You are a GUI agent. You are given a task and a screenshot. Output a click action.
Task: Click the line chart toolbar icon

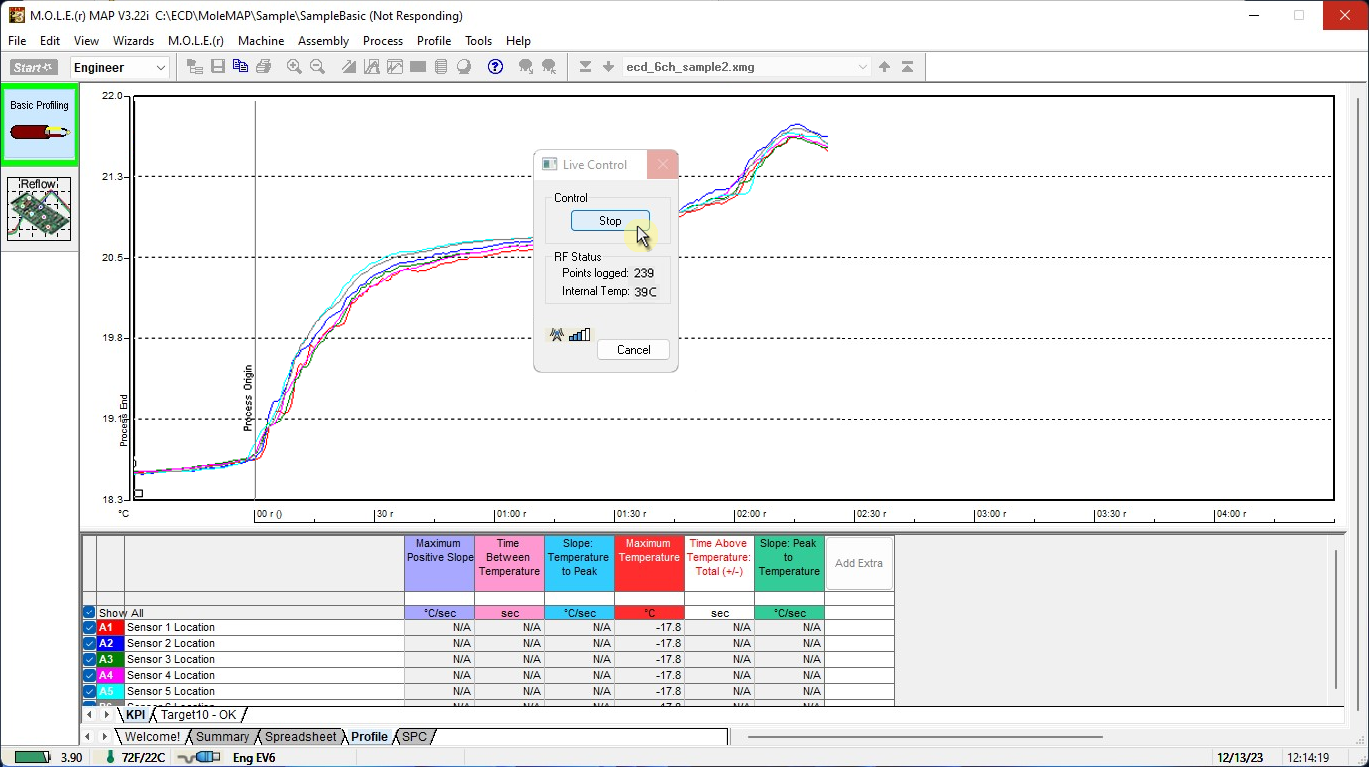tap(394, 67)
